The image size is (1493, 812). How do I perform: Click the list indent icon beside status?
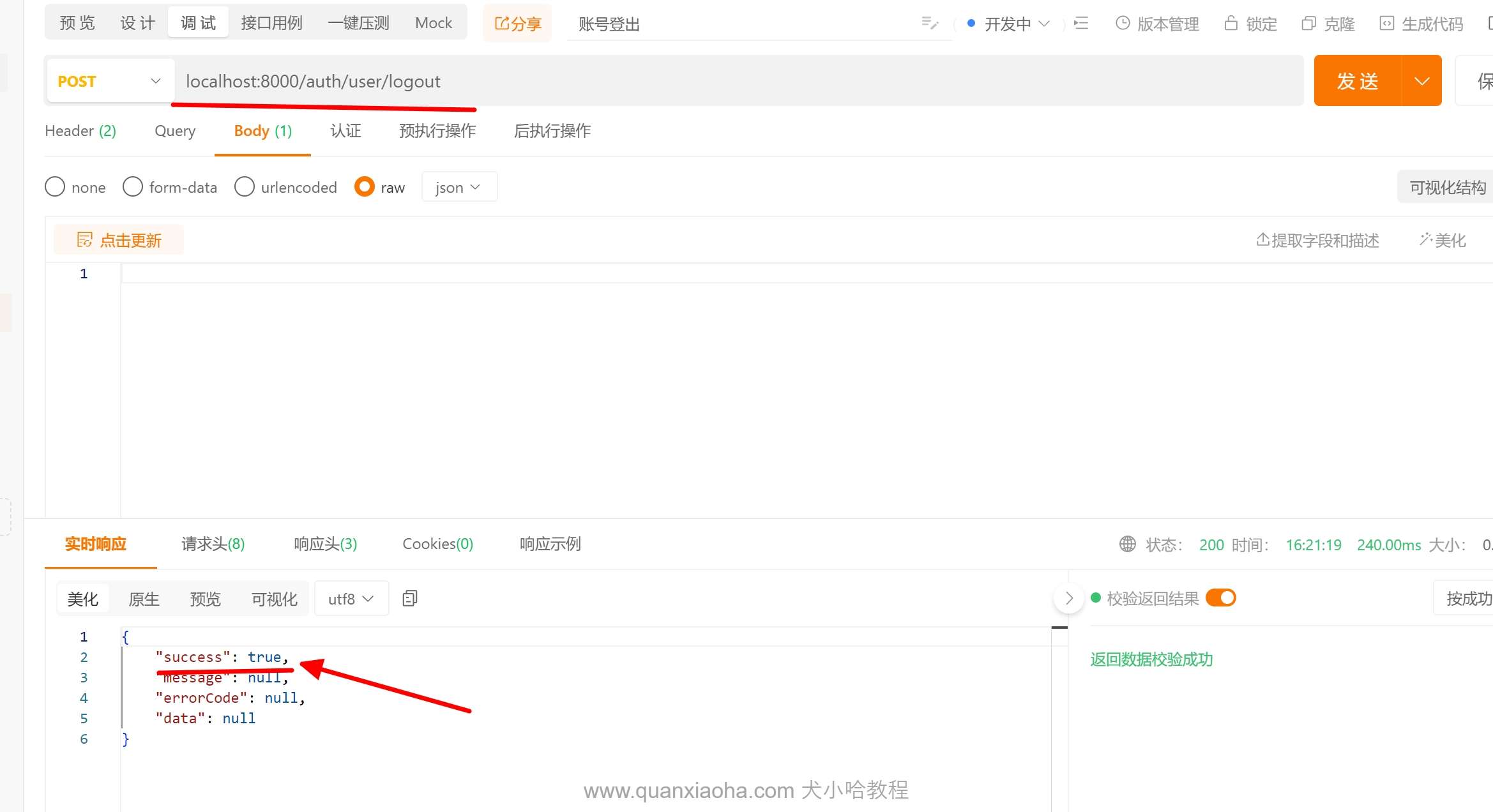[x=1081, y=24]
